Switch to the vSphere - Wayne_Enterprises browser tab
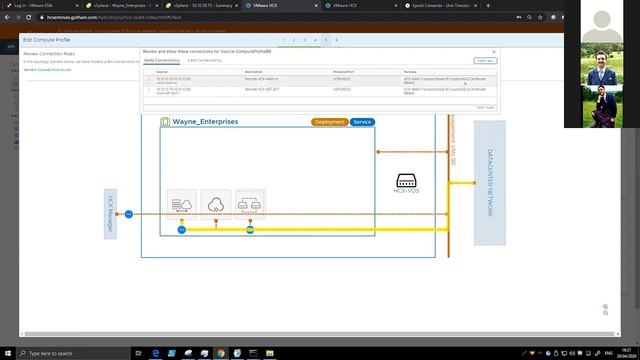The image size is (640, 360). (122, 6)
